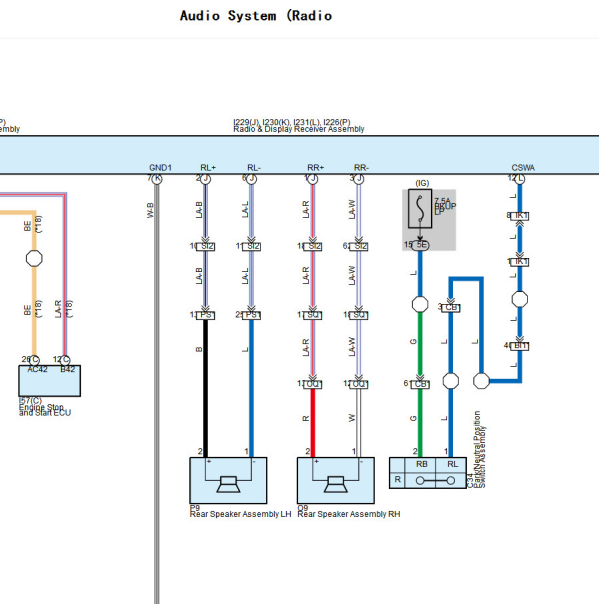Click the OQ1 connector above the white wire
The height and width of the screenshot is (604, 599).
pos(359,384)
